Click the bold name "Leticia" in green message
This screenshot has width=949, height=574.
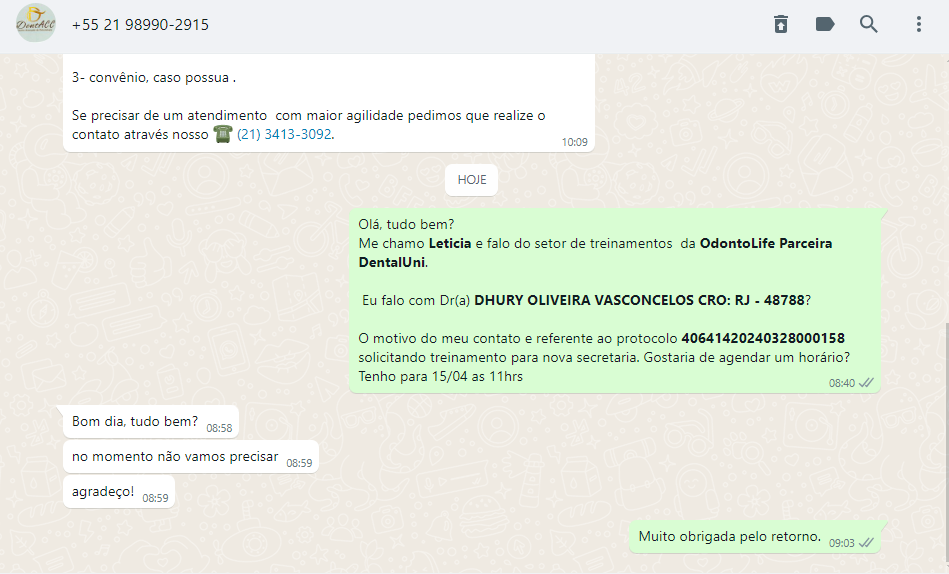450,243
